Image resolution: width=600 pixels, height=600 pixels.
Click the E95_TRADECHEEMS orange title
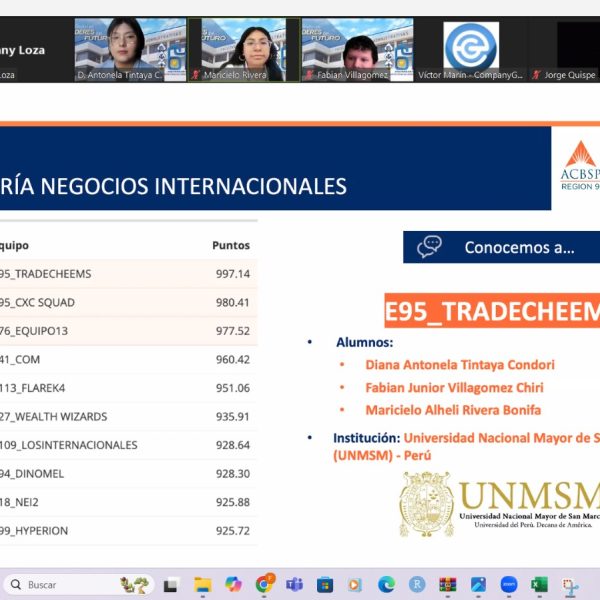click(492, 311)
